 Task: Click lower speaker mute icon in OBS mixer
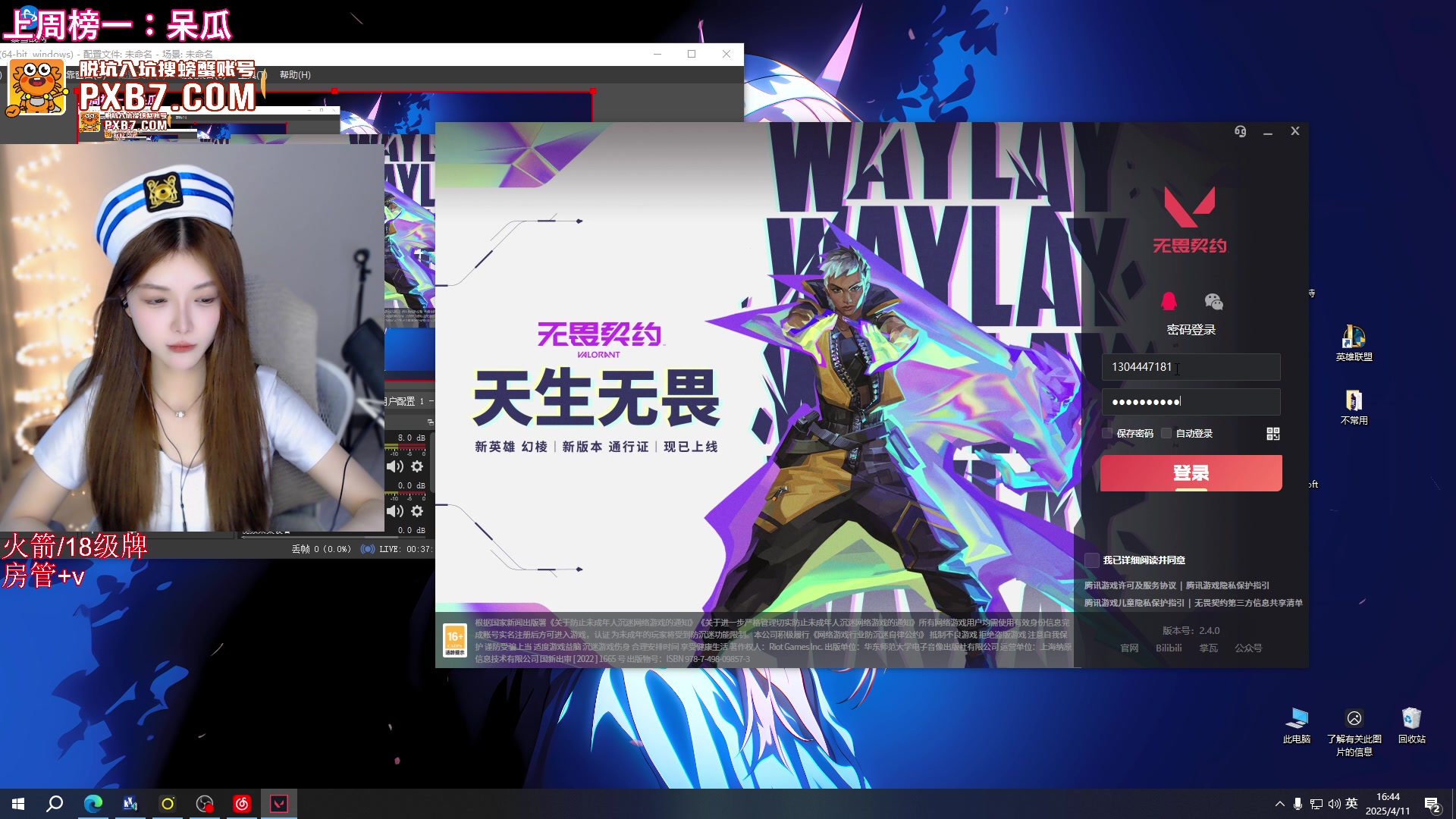394,511
